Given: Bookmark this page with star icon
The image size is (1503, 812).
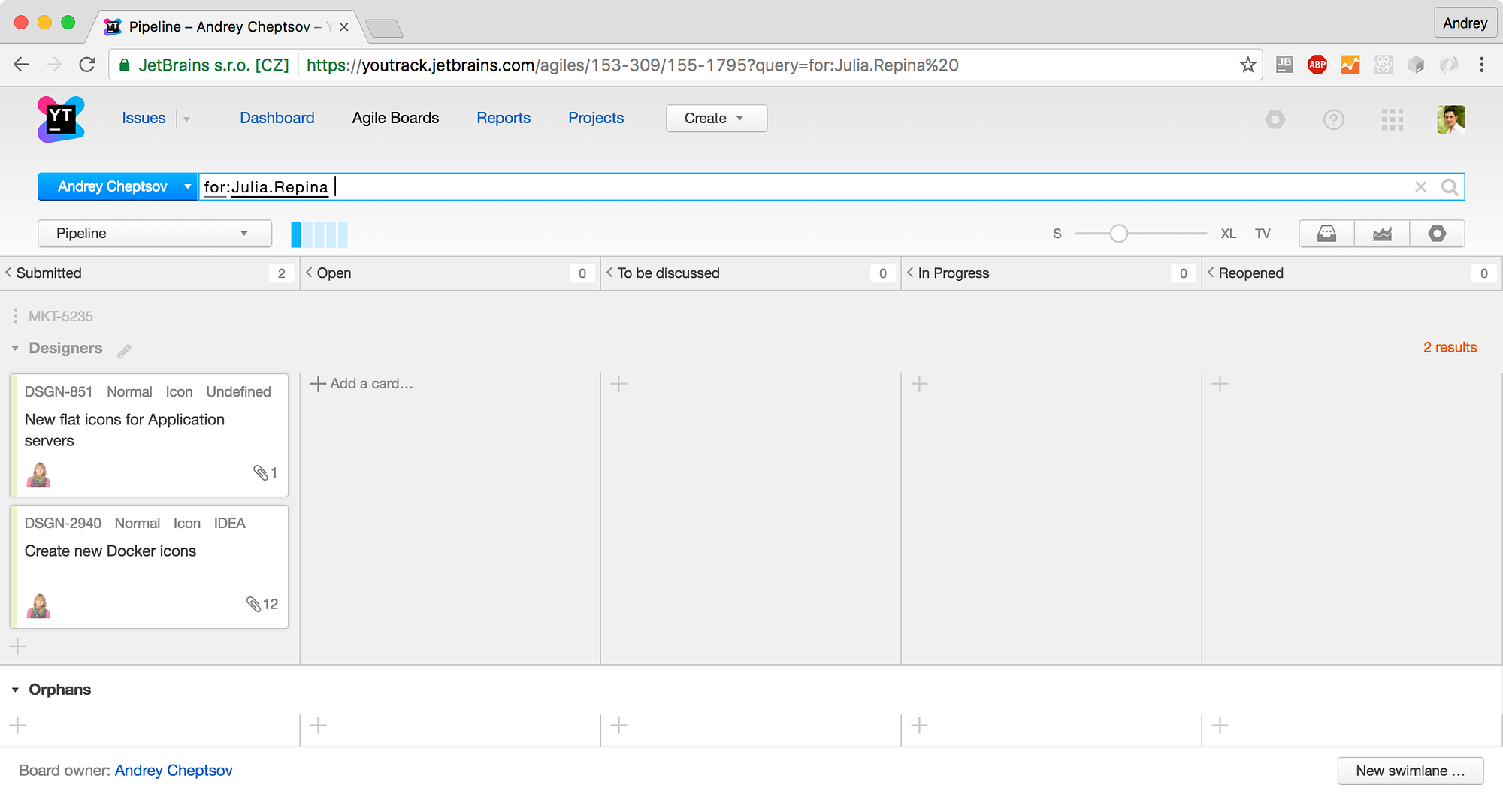Looking at the screenshot, I should [1247, 65].
